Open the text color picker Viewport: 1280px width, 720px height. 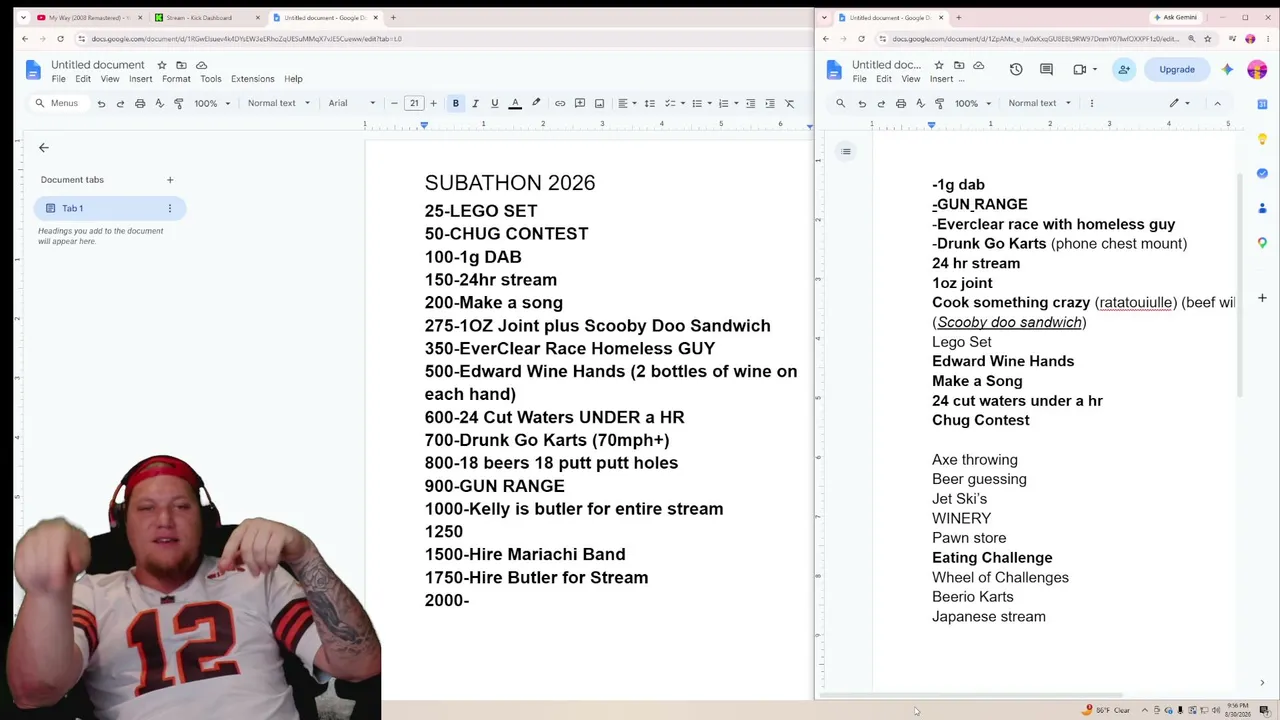(x=515, y=103)
